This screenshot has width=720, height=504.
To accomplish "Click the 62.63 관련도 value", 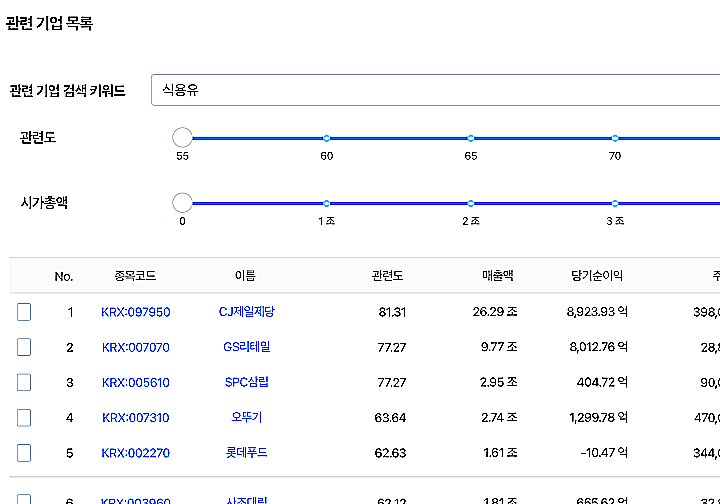I will click(x=390, y=453).
